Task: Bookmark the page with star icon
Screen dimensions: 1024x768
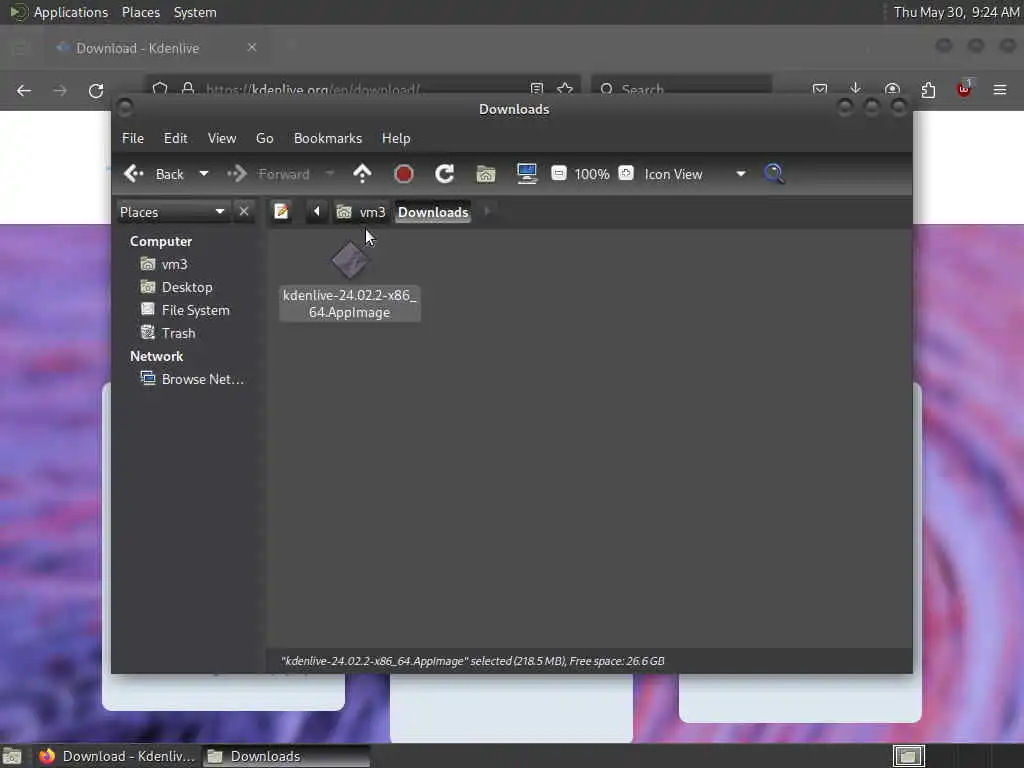Action: point(565,89)
